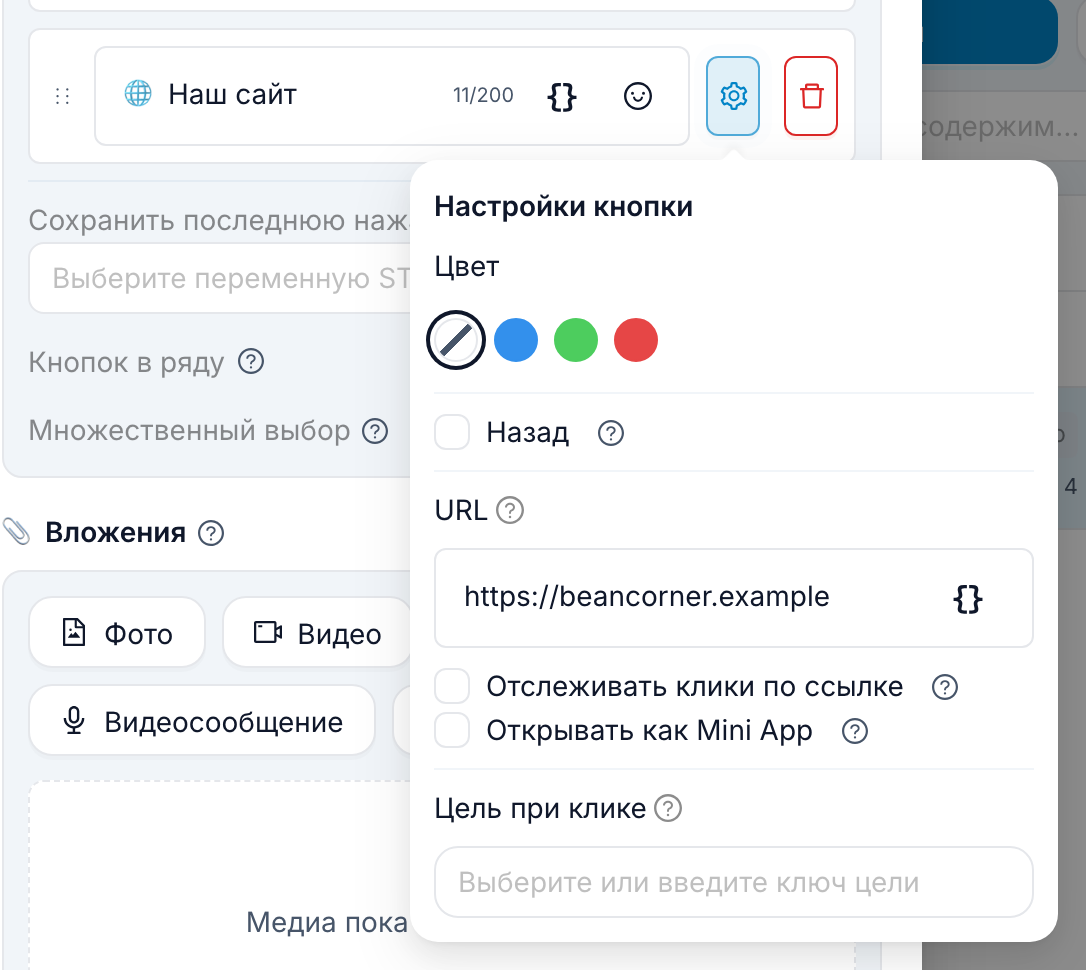This screenshot has height=970, width=1086.
Task: Open help icon next to Множественный выбор
Action: (x=375, y=431)
